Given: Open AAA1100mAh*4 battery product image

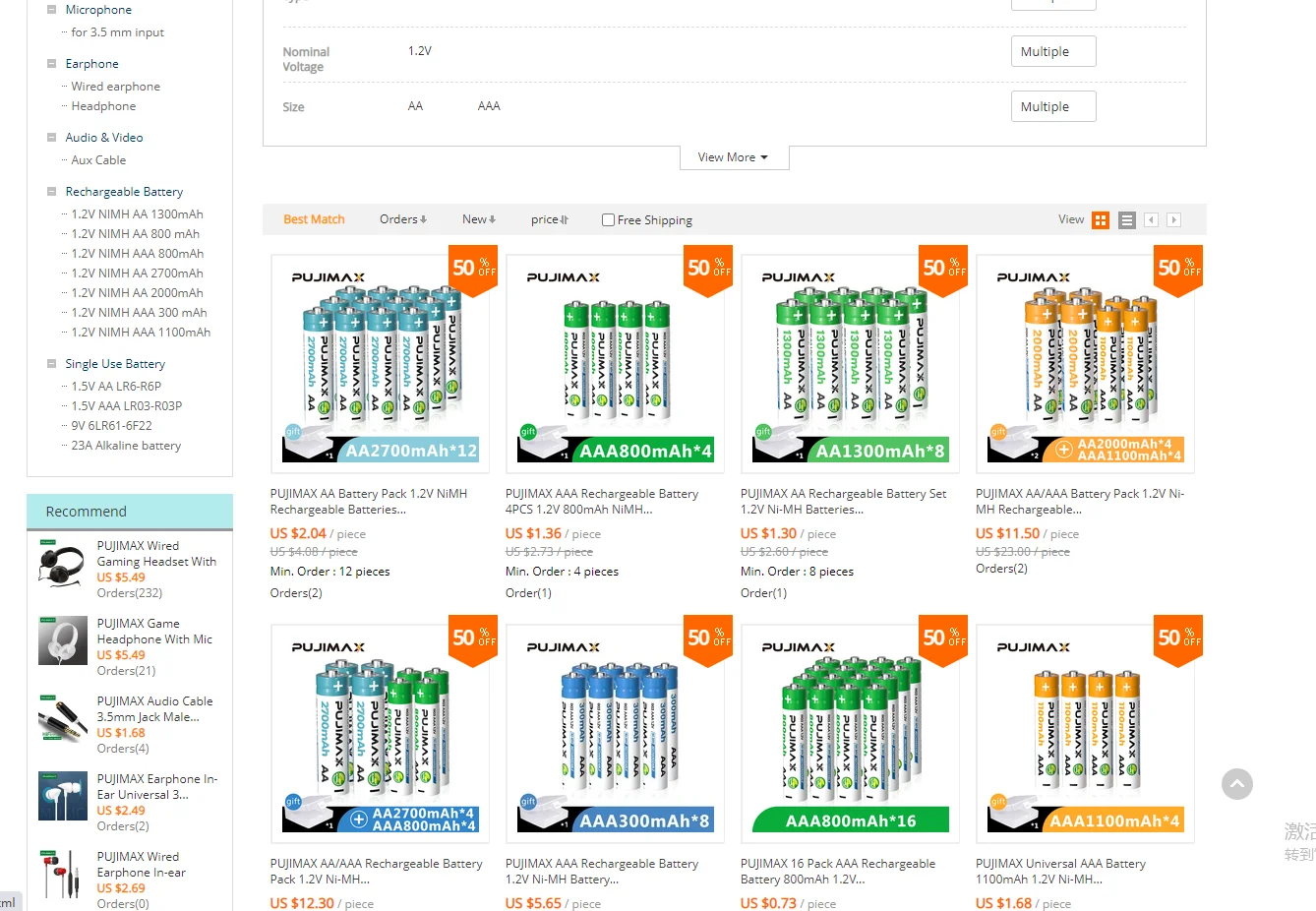Looking at the screenshot, I should click(1085, 734).
